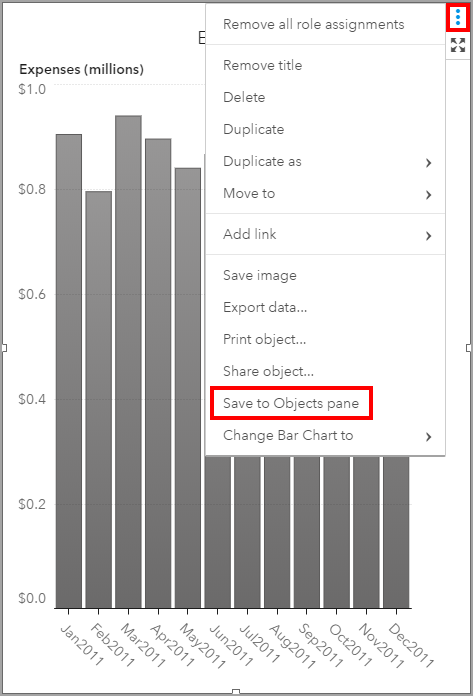The image size is (473, 696).
Task: Select the Jan2011 bar in chart
Action: point(69,371)
